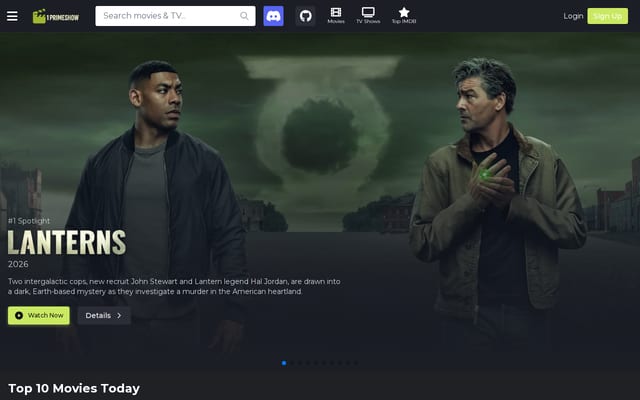This screenshot has width=640, height=400.
Task: Start Lanterns with Watch Now
Action: 39,316
